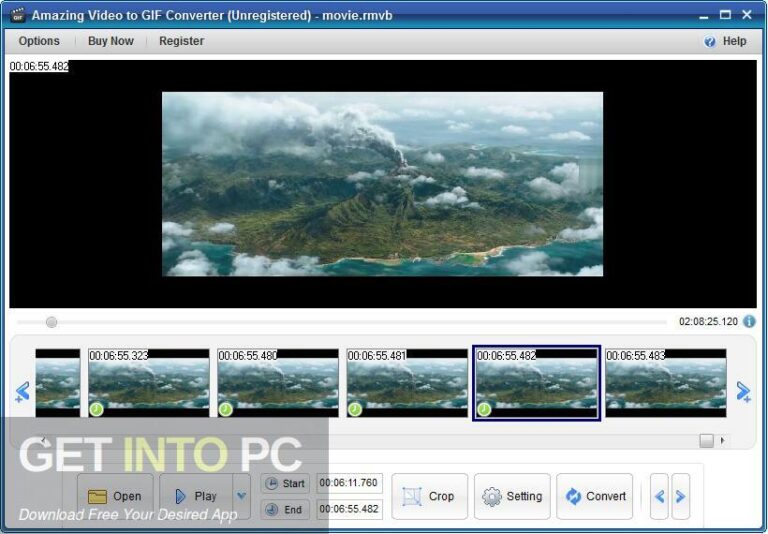Open Help from the menu bar

(x=734, y=41)
